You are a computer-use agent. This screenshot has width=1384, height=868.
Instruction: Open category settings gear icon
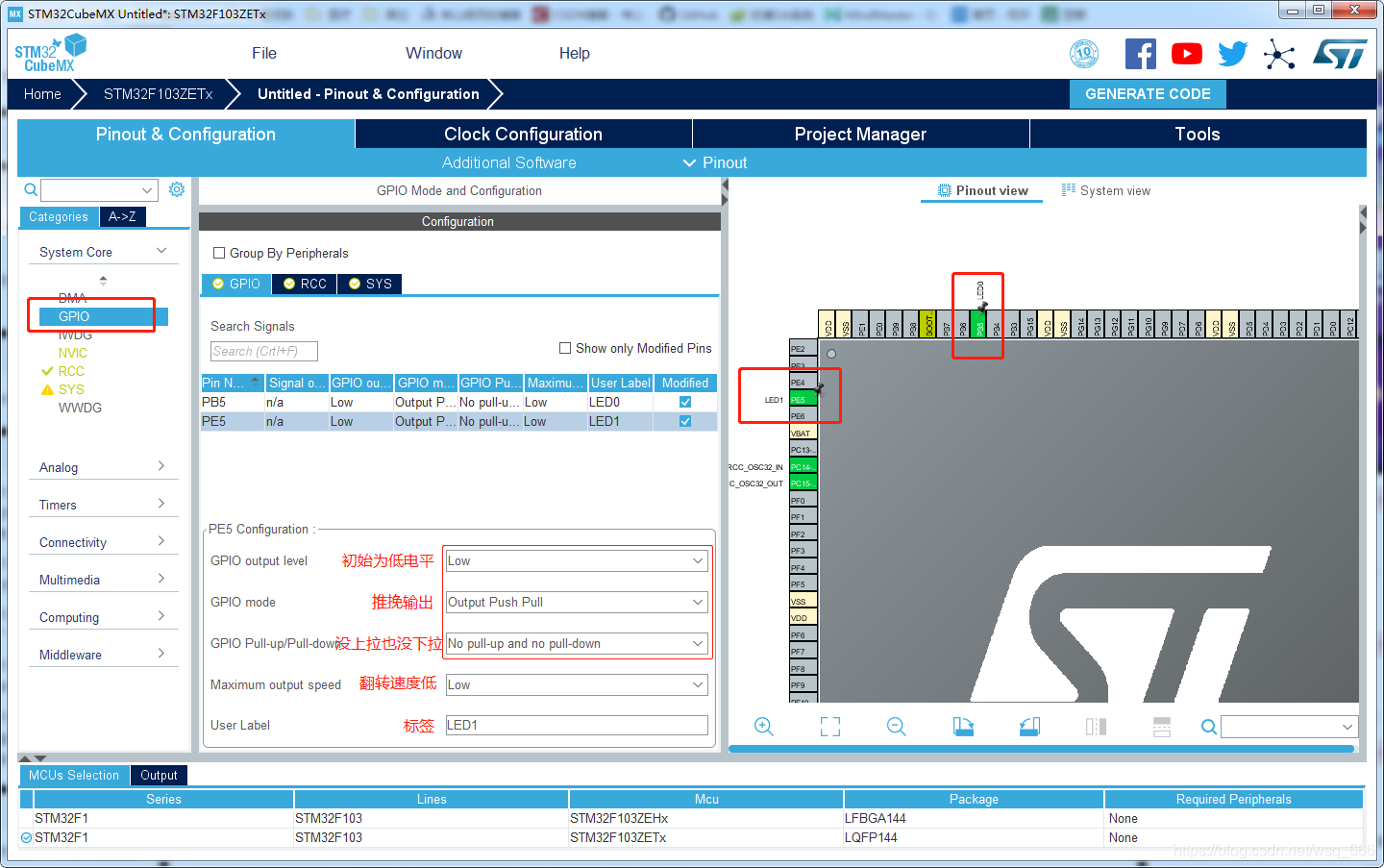(177, 189)
